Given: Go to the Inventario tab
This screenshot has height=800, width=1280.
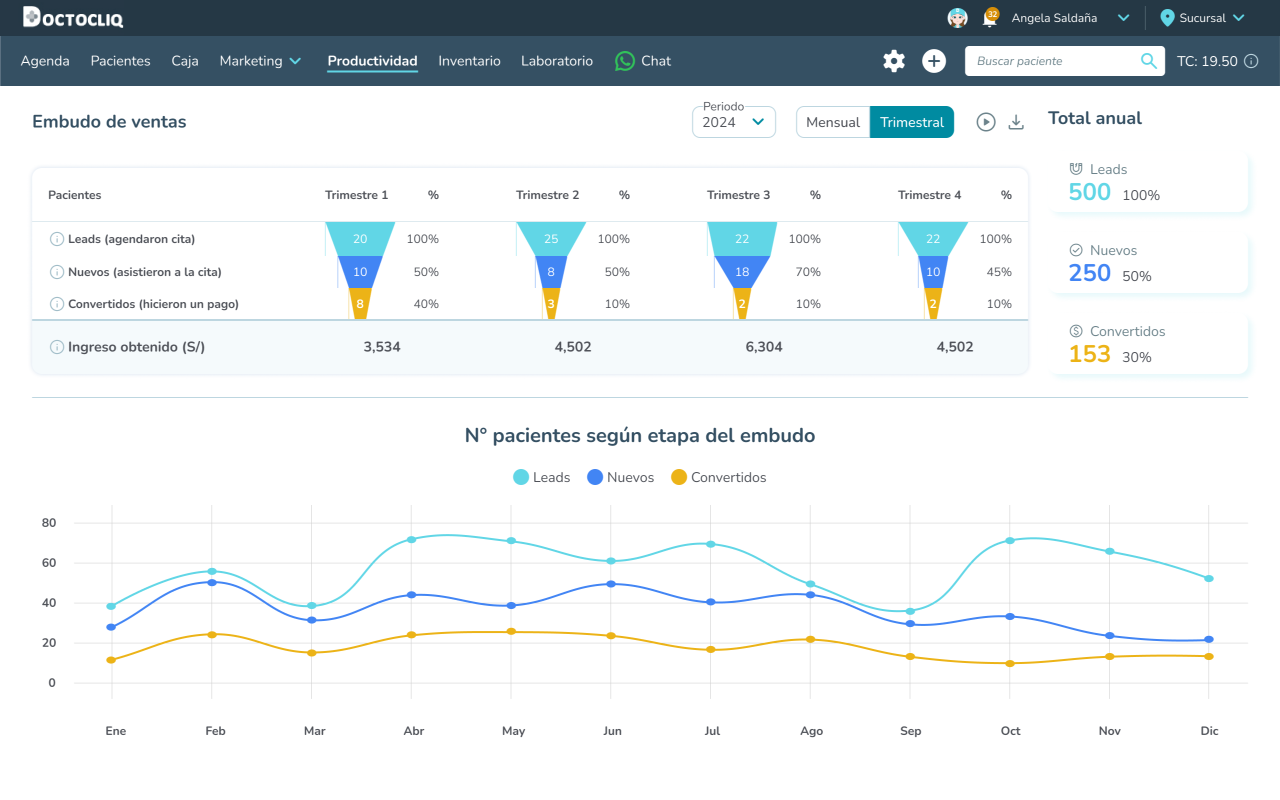Looking at the screenshot, I should click(469, 61).
